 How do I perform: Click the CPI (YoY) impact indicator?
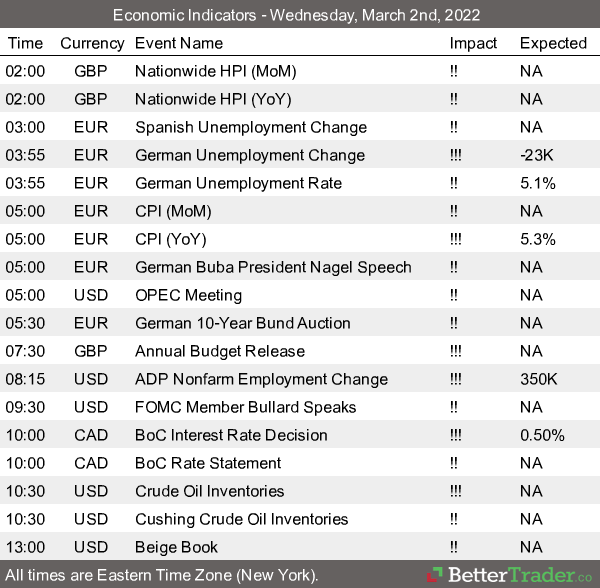(457, 239)
